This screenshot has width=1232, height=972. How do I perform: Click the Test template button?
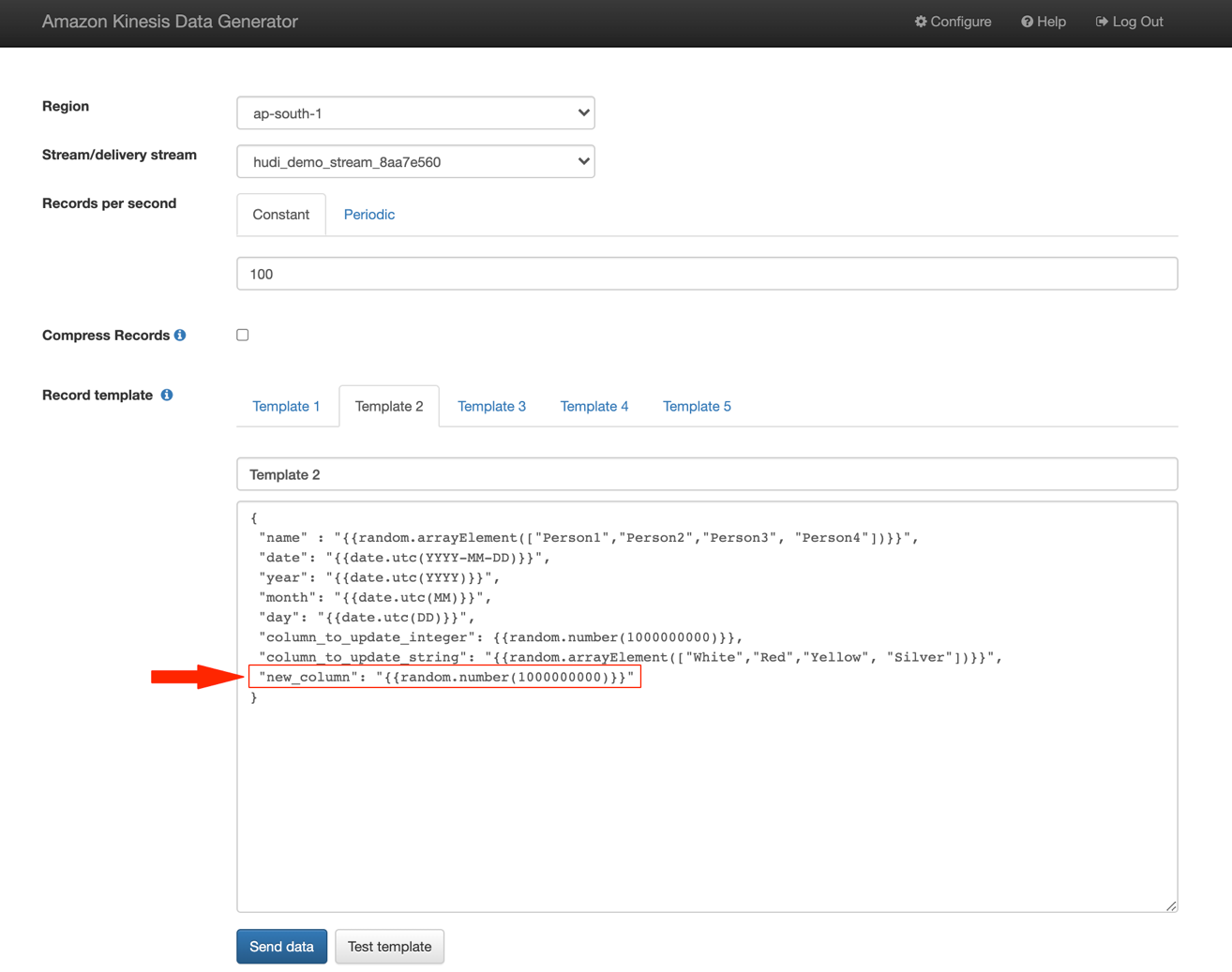[389, 947]
